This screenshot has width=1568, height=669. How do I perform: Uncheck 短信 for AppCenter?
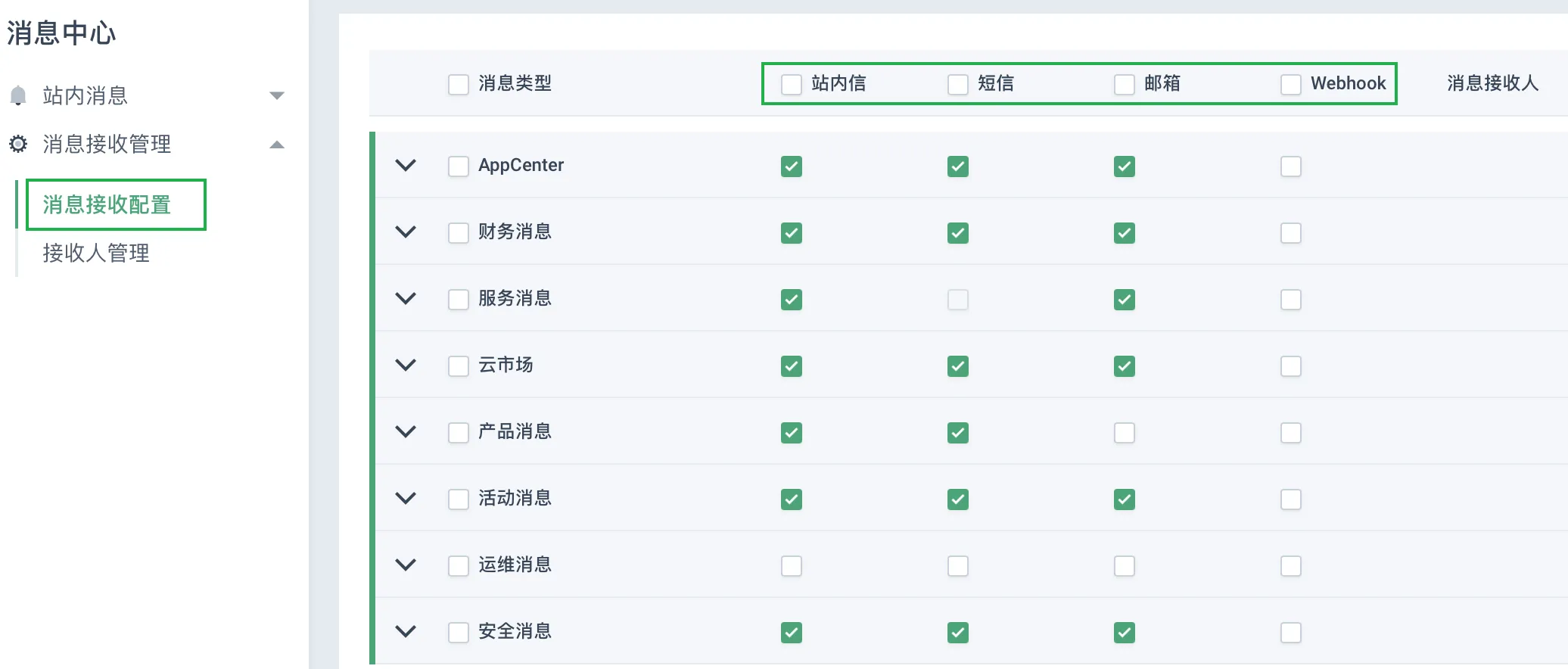958,166
